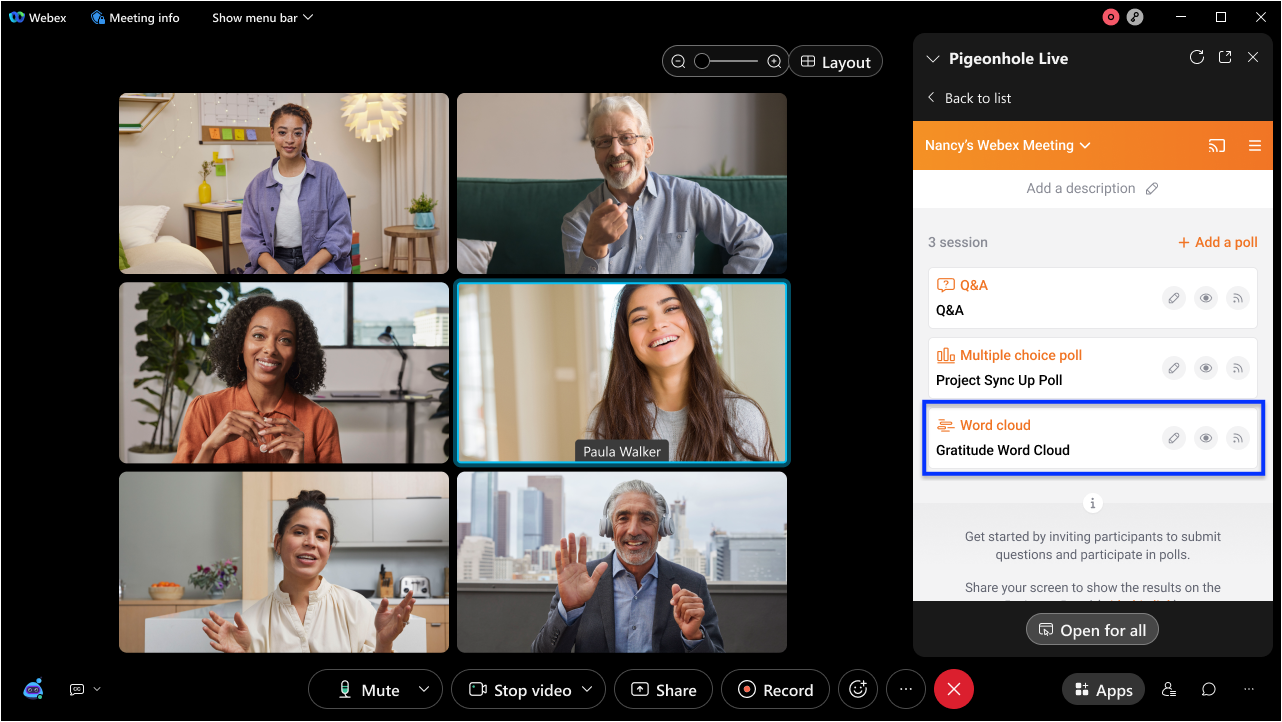Expand the Show menu bar dropdown
1282x722 pixels.
[x=262, y=17]
